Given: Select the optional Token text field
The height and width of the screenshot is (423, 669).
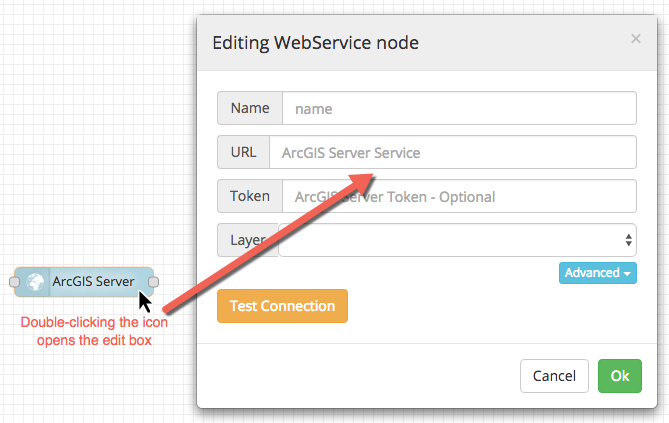Looking at the screenshot, I should point(459,196).
